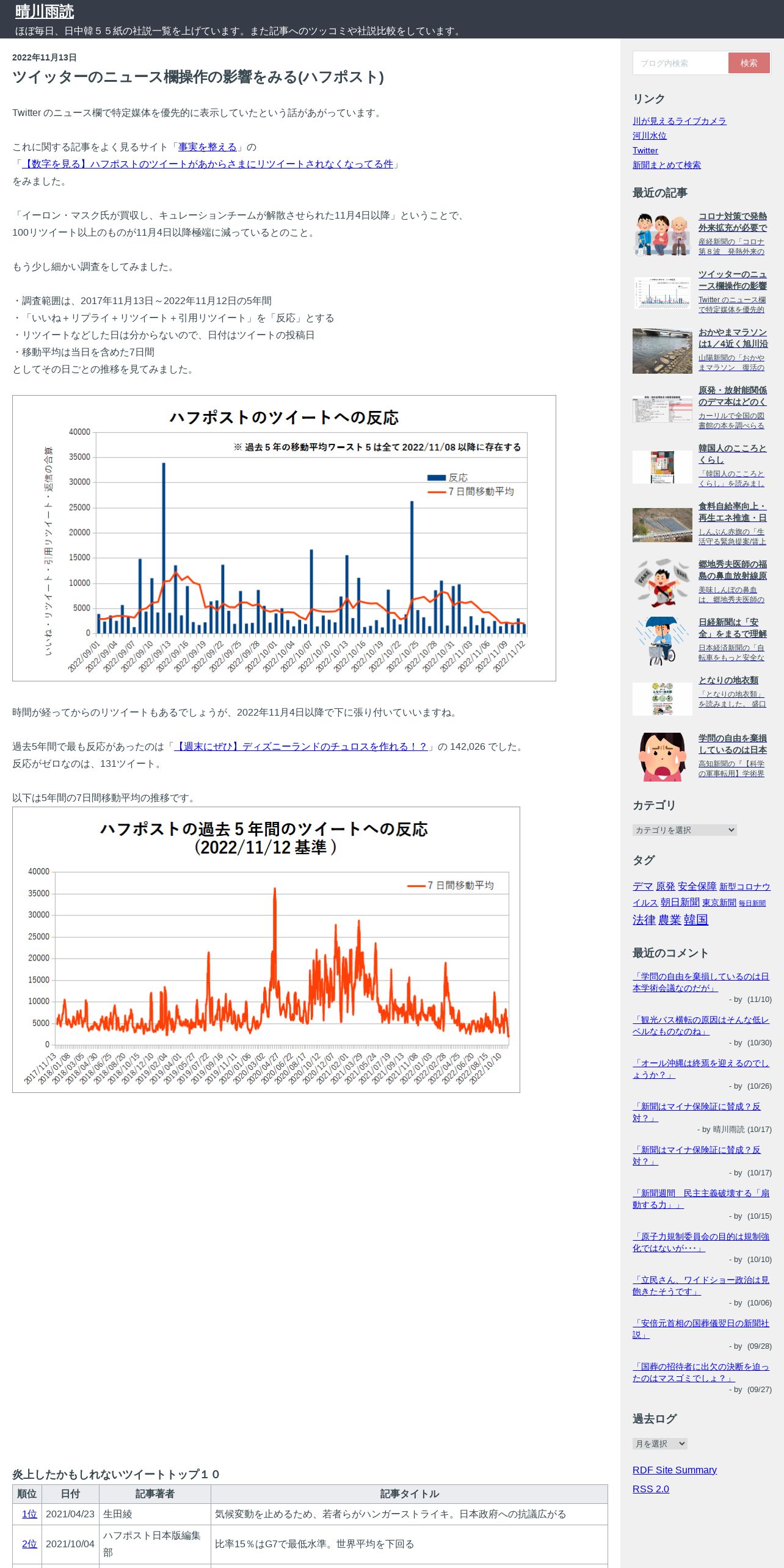Click the 記事著者 column header

(x=155, y=1494)
